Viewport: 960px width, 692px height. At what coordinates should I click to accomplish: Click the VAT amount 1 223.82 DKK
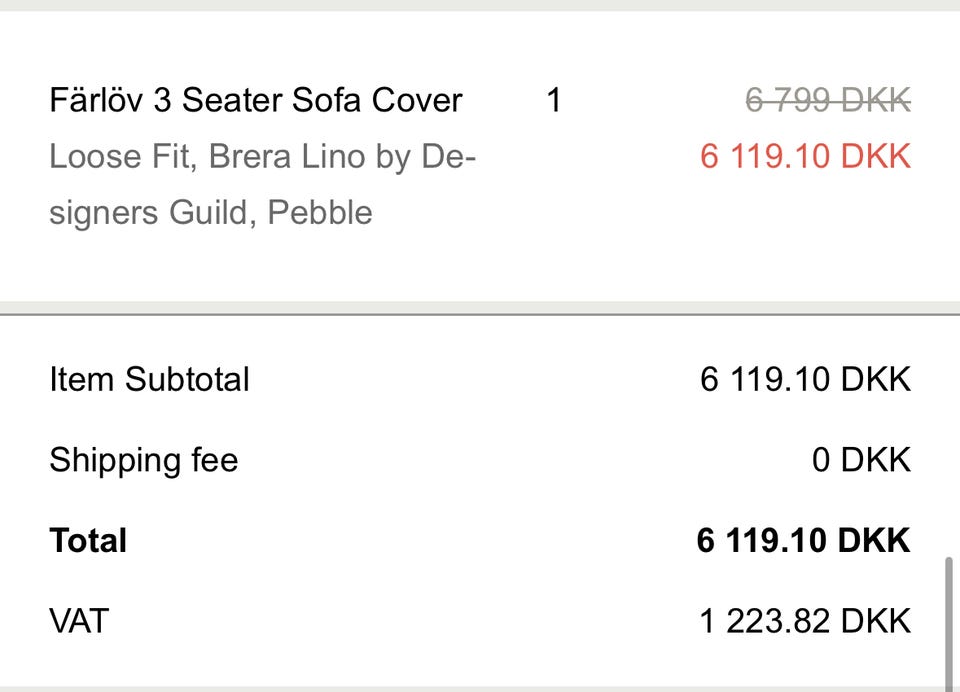[x=805, y=622]
